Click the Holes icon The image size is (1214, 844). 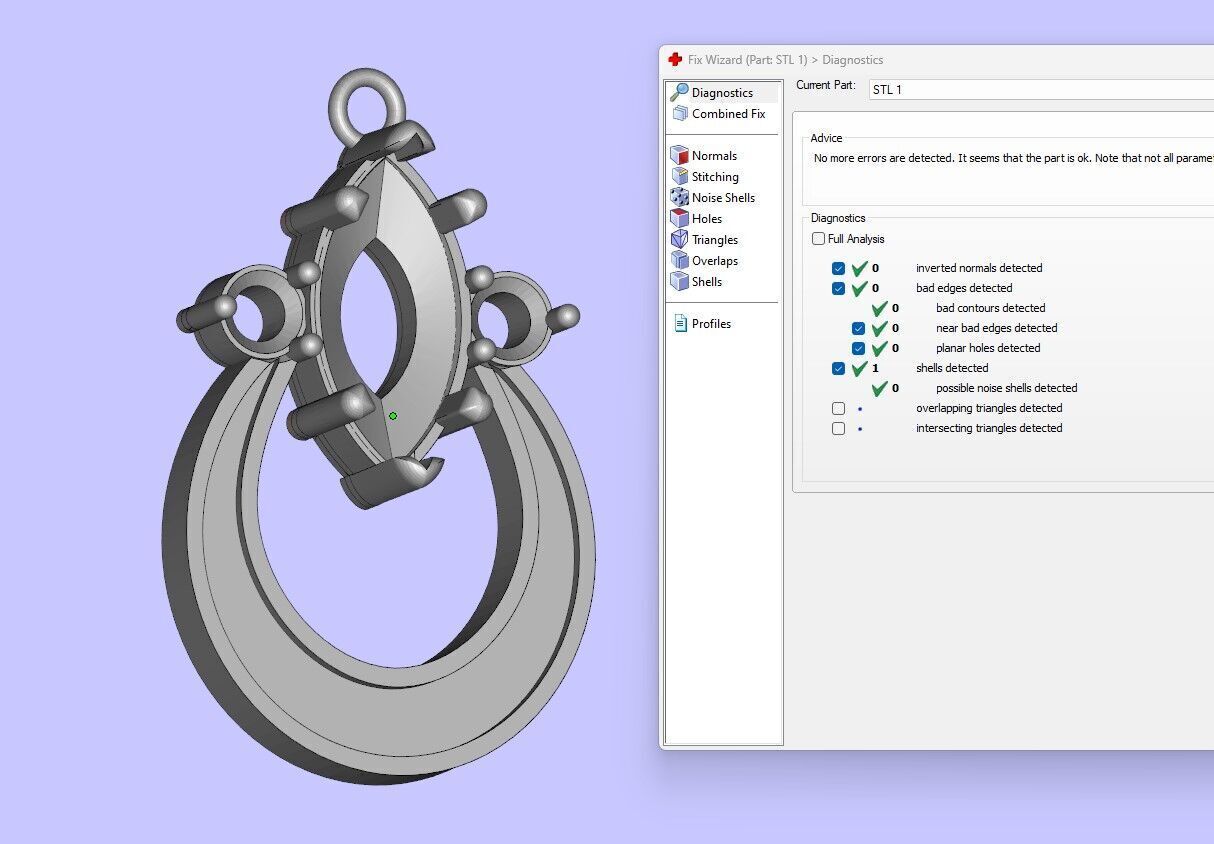pos(679,218)
